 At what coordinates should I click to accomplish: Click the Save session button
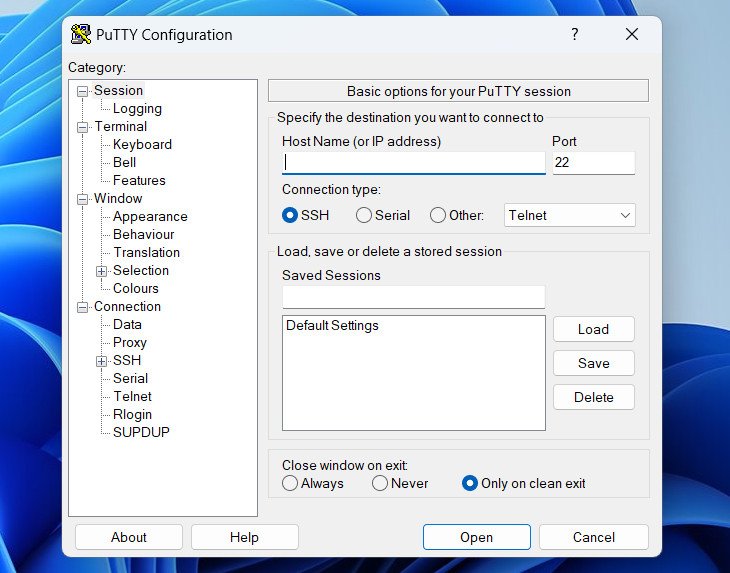(594, 363)
